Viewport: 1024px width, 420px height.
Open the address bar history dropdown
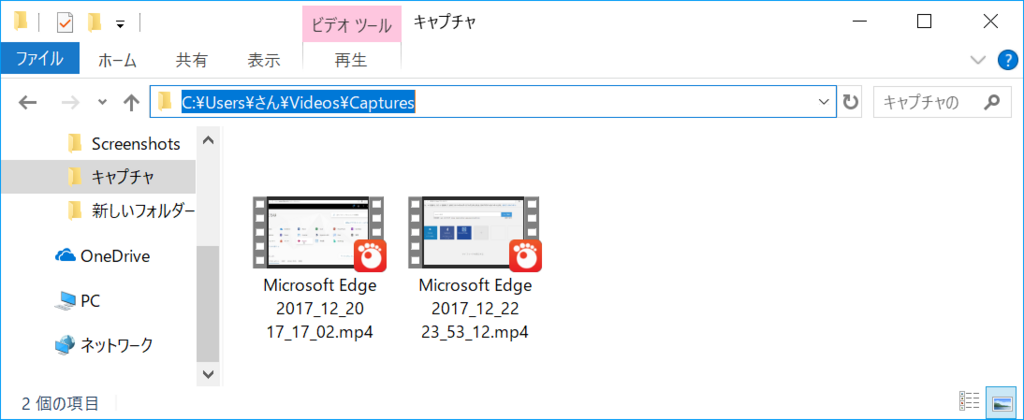[x=824, y=103]
